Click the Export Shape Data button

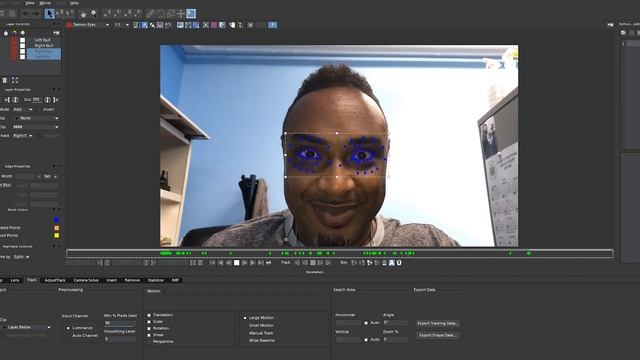tap(437, 335)
